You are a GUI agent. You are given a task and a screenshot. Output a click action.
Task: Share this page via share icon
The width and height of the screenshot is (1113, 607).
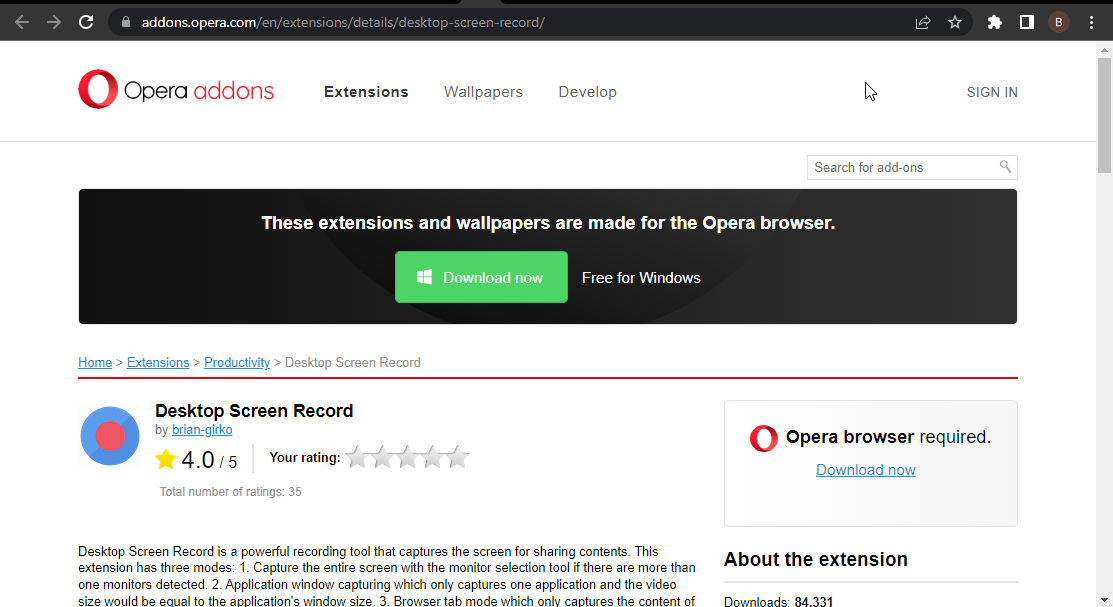(x=923, y=22)
